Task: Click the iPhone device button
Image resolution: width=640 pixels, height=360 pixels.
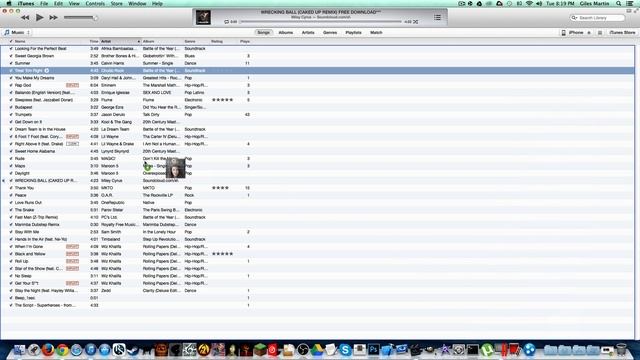Action: pos(572,32)
